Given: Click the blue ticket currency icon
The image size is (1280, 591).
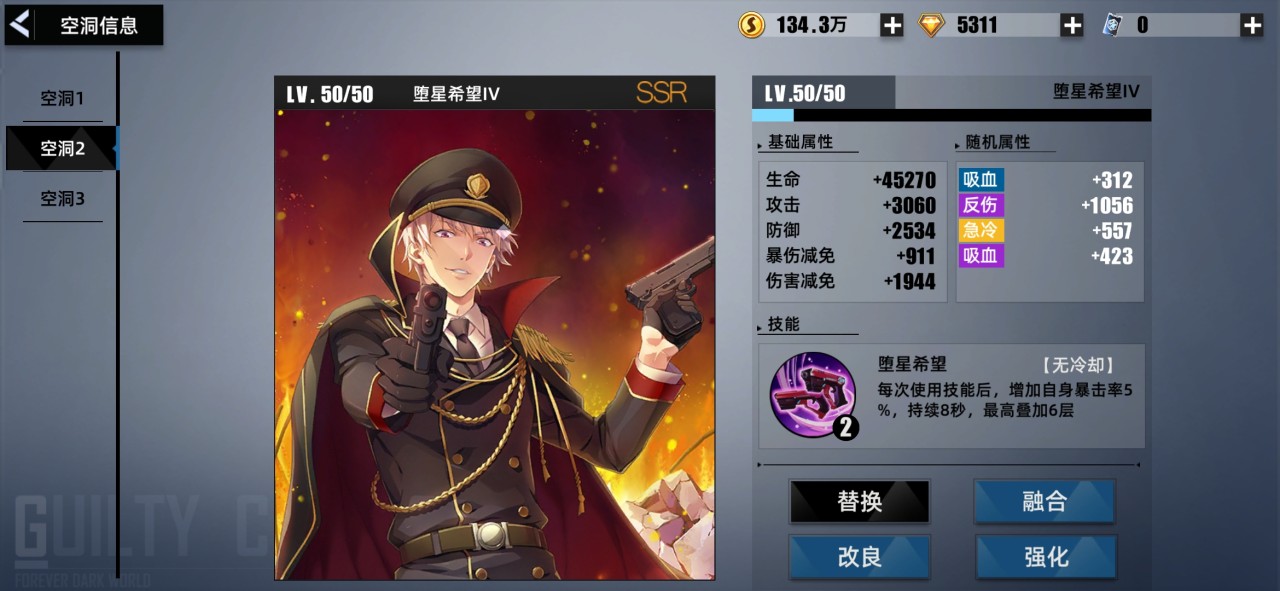Looking at the screenshot, I should pos(1112,26).
